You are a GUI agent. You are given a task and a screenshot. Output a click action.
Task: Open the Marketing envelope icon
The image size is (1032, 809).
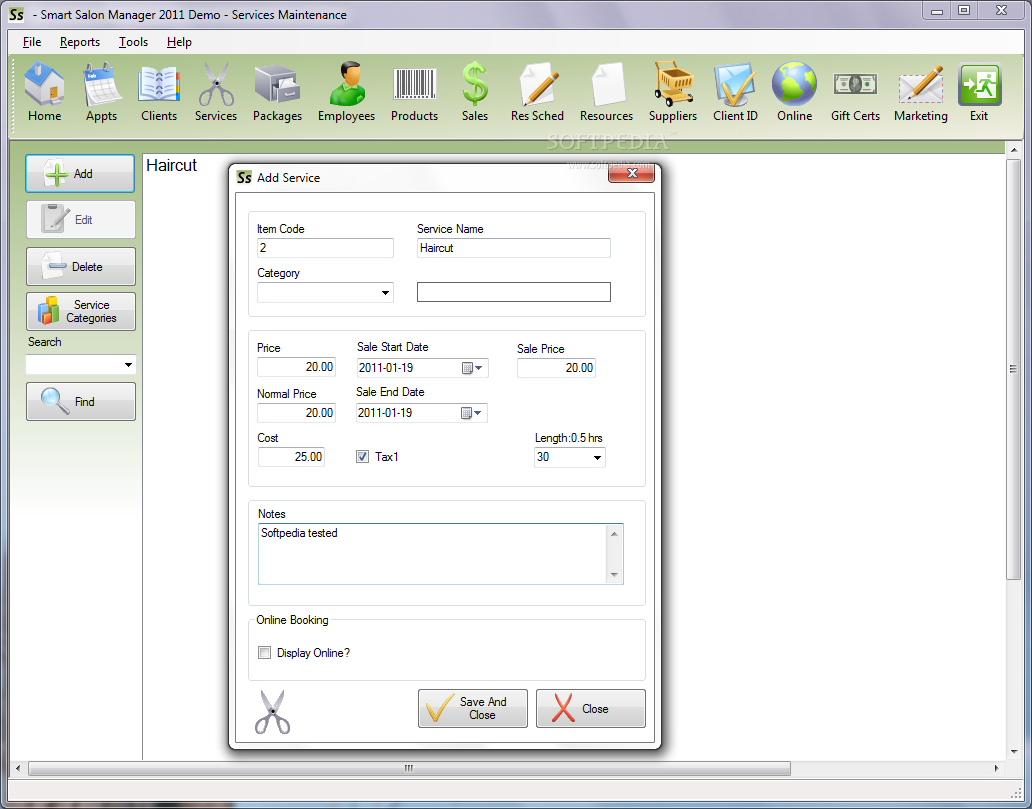click(921, 92)
